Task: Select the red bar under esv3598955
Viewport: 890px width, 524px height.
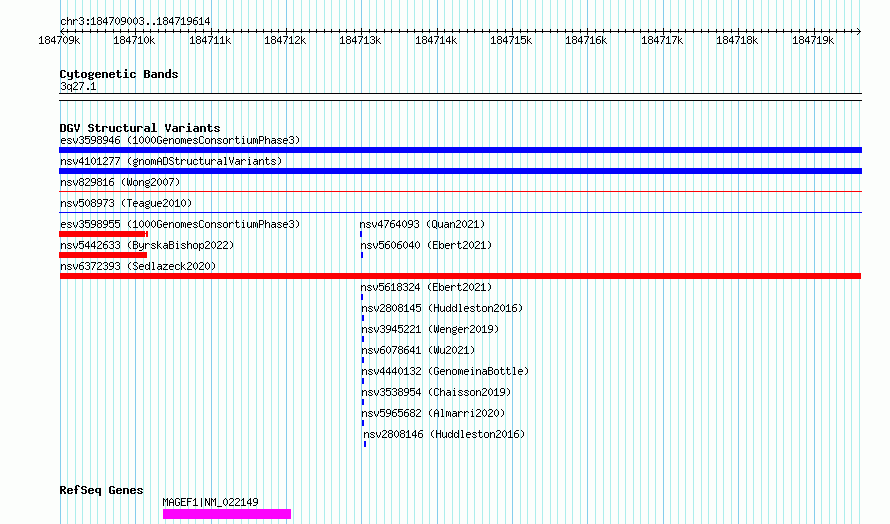Action: coord(104,234)
